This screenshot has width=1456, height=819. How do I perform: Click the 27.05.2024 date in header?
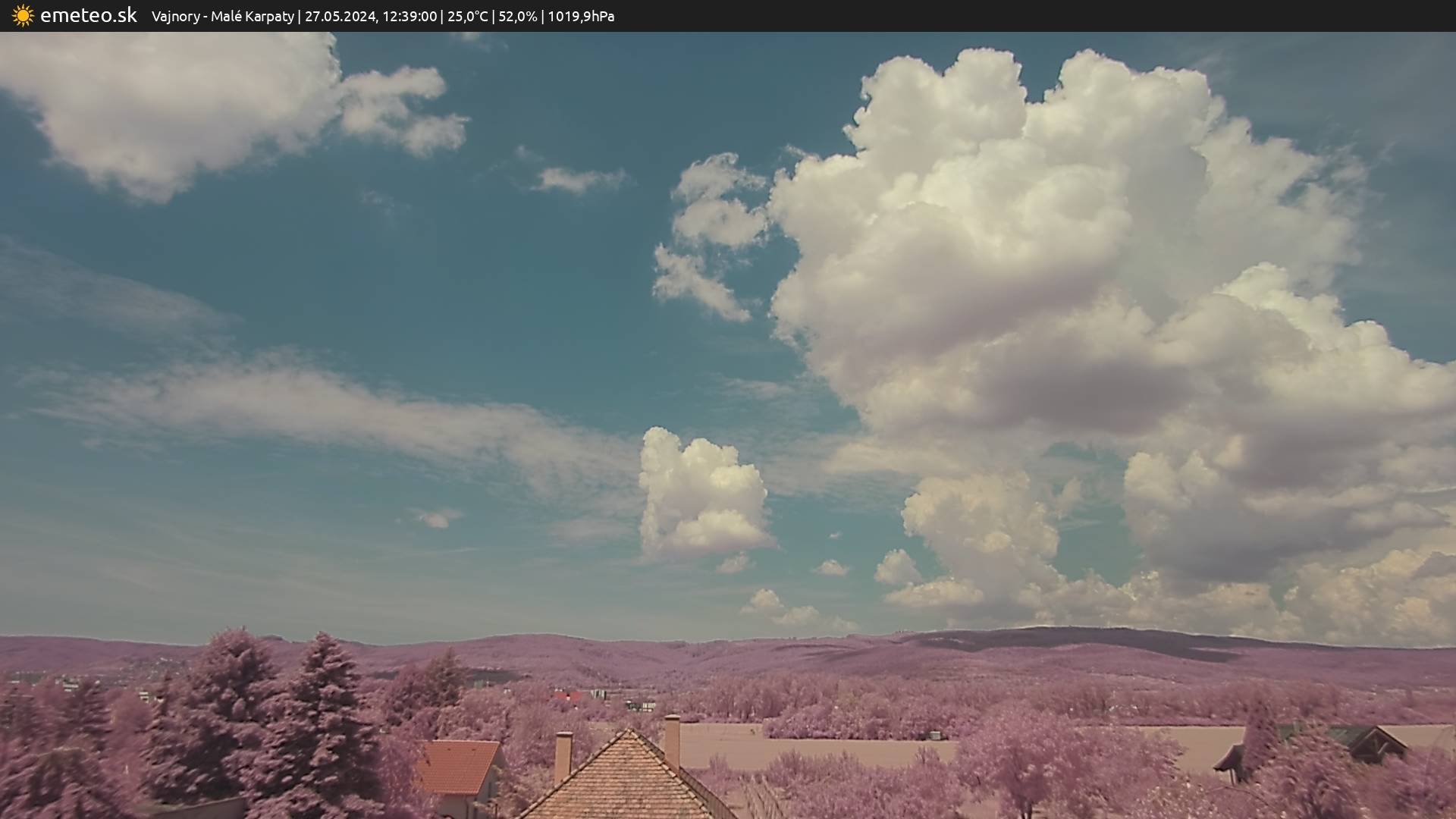pyautogui.click(x=340, y=17)
